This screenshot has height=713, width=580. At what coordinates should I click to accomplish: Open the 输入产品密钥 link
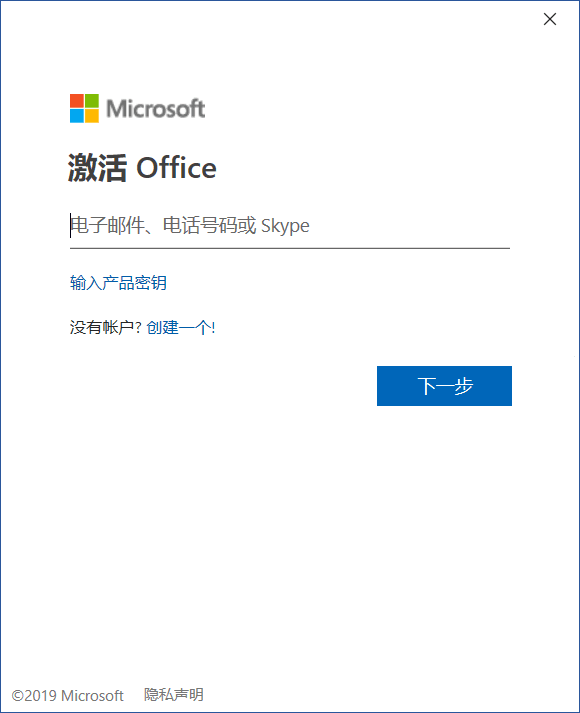[x=118, y=283]
